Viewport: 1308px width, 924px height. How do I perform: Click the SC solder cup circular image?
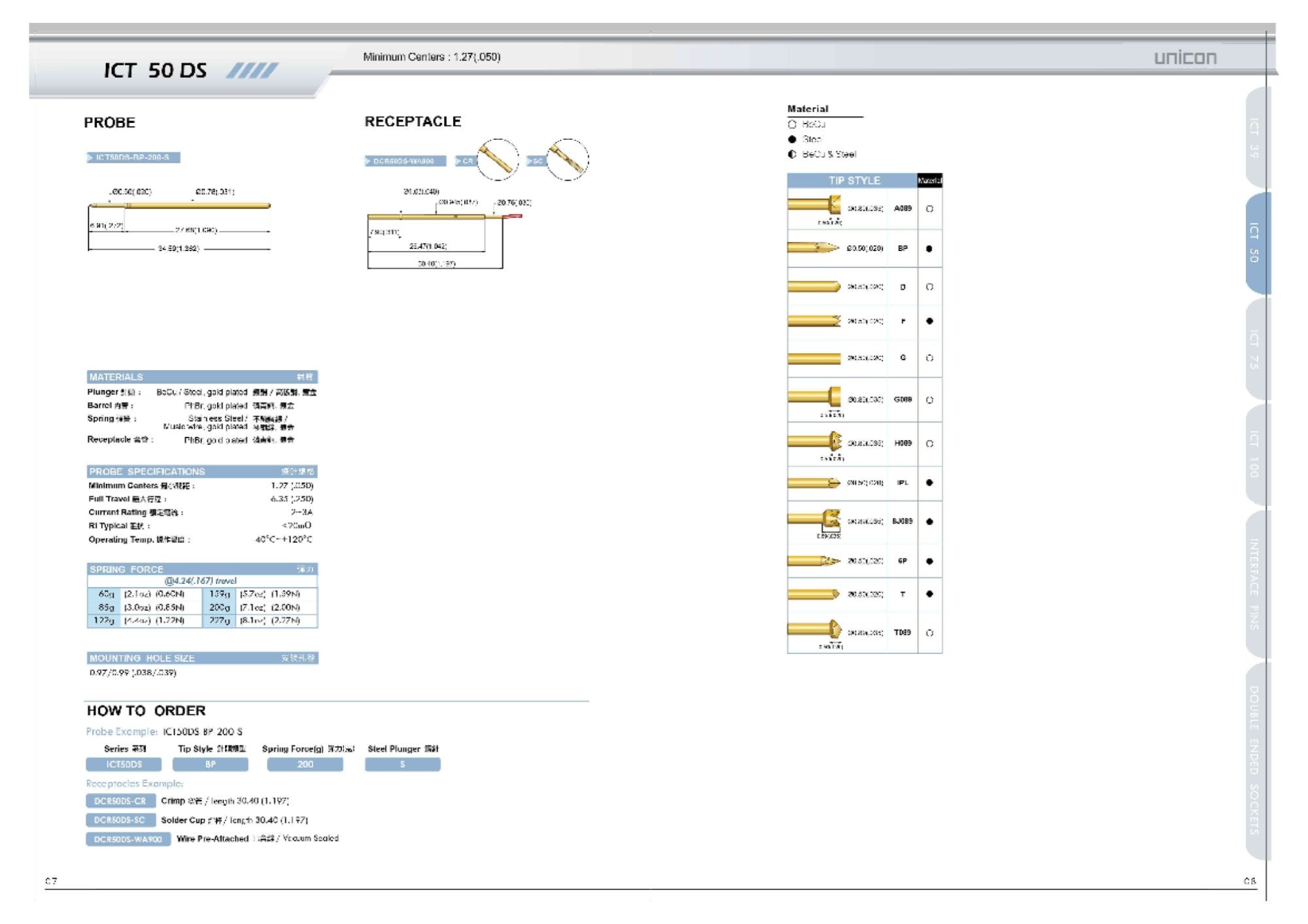coord(567,160)
